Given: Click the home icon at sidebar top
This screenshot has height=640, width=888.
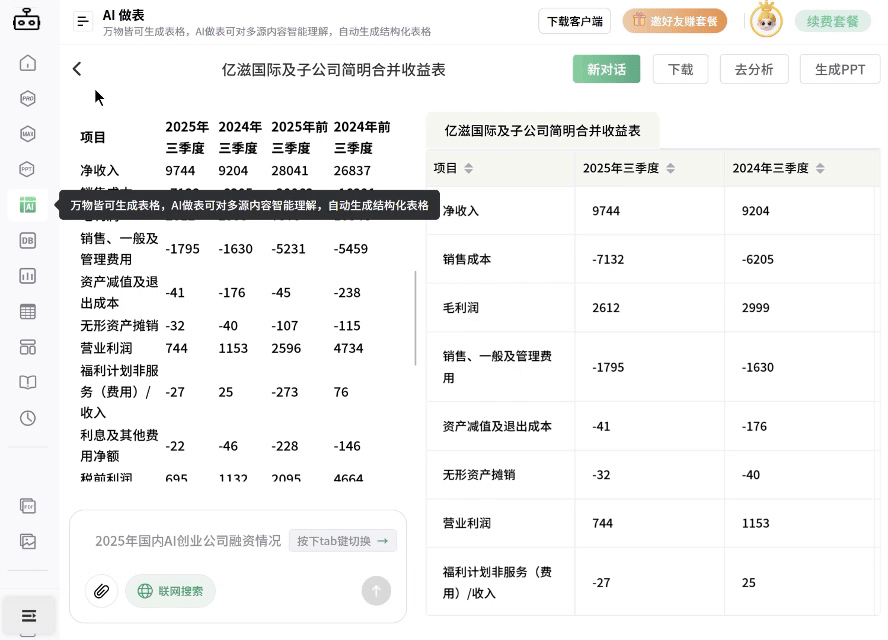Looking at the screenshot, I should (28, 62).
